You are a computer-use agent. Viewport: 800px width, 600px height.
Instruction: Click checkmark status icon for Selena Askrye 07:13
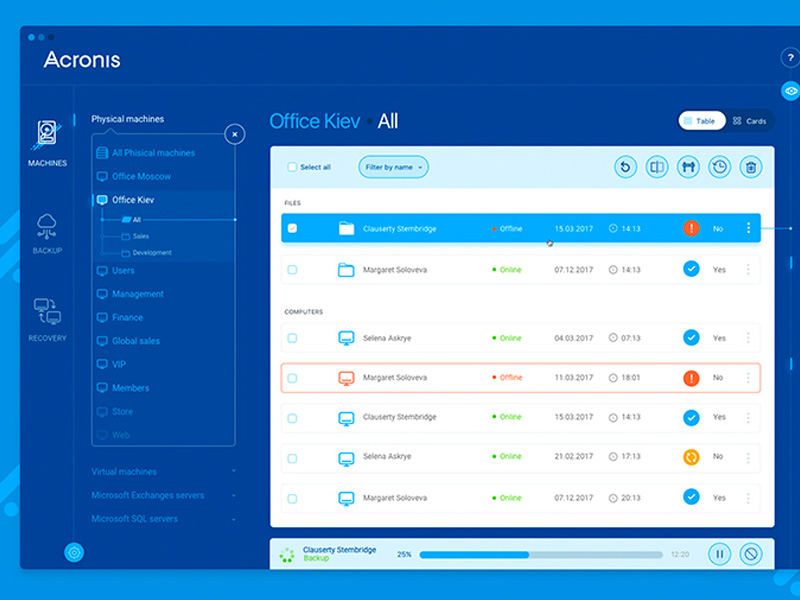pyautogui.click(x=691, y=337)
